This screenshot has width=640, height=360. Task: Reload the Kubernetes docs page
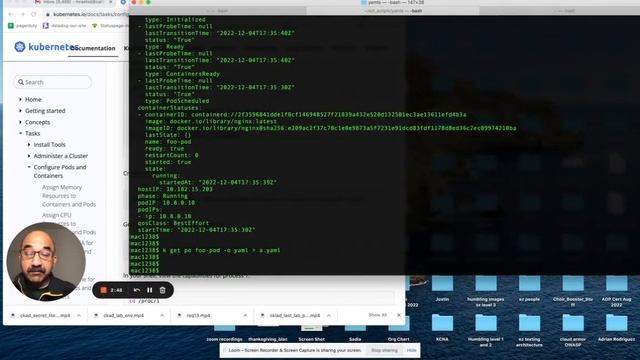coord(34,14)
